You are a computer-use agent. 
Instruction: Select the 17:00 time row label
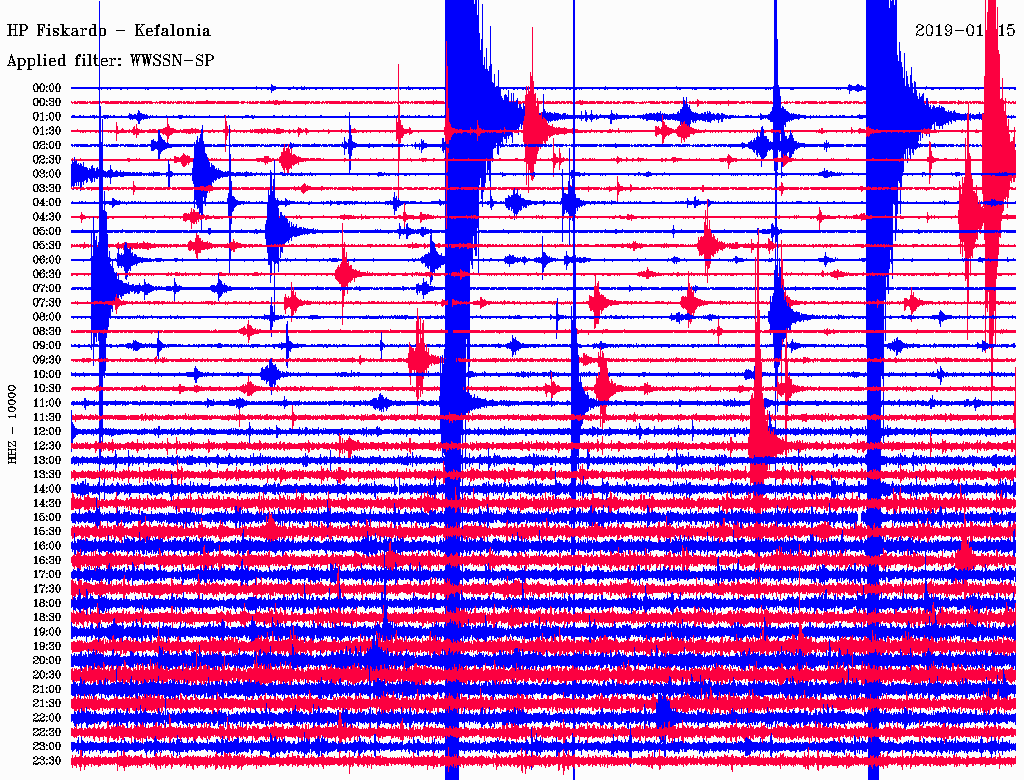[x=47, y=575]
